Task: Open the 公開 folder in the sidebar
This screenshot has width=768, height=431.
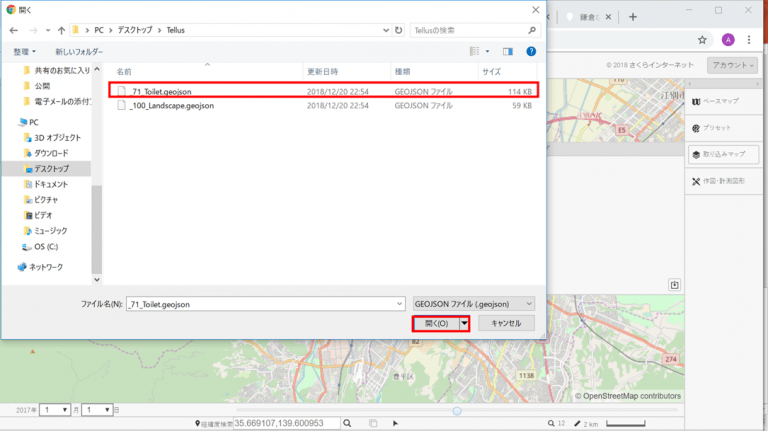Action: tap(37, 86)
